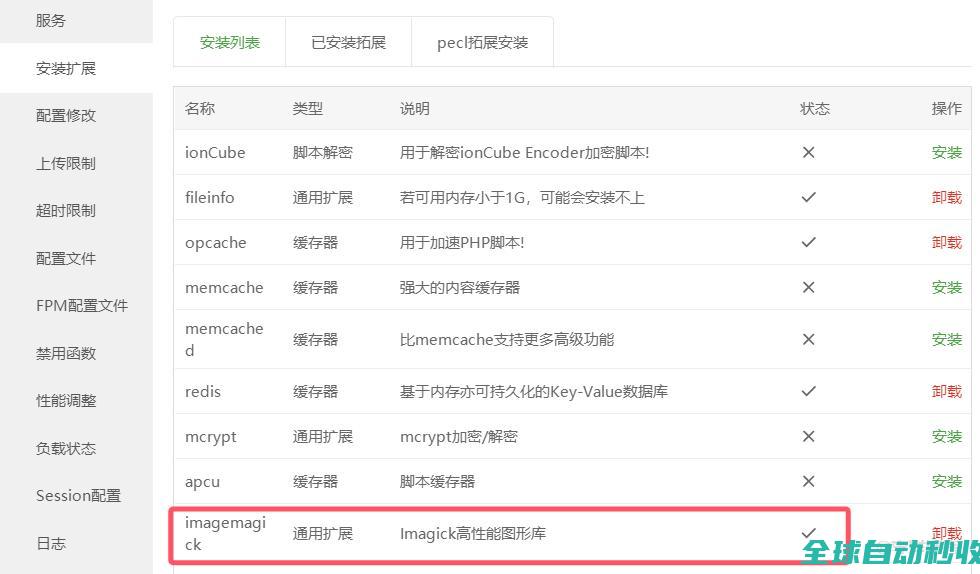Select 禁用函数 in the sidebar
The image size is (980, 574).
[x=66, y=353]
